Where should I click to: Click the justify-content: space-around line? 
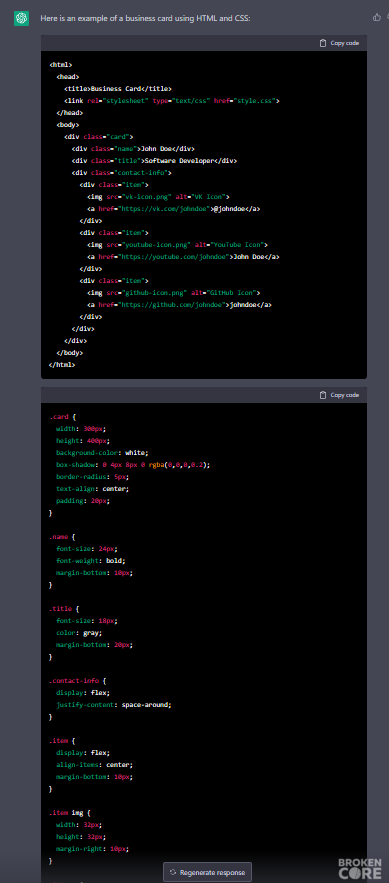coord(114,704)
